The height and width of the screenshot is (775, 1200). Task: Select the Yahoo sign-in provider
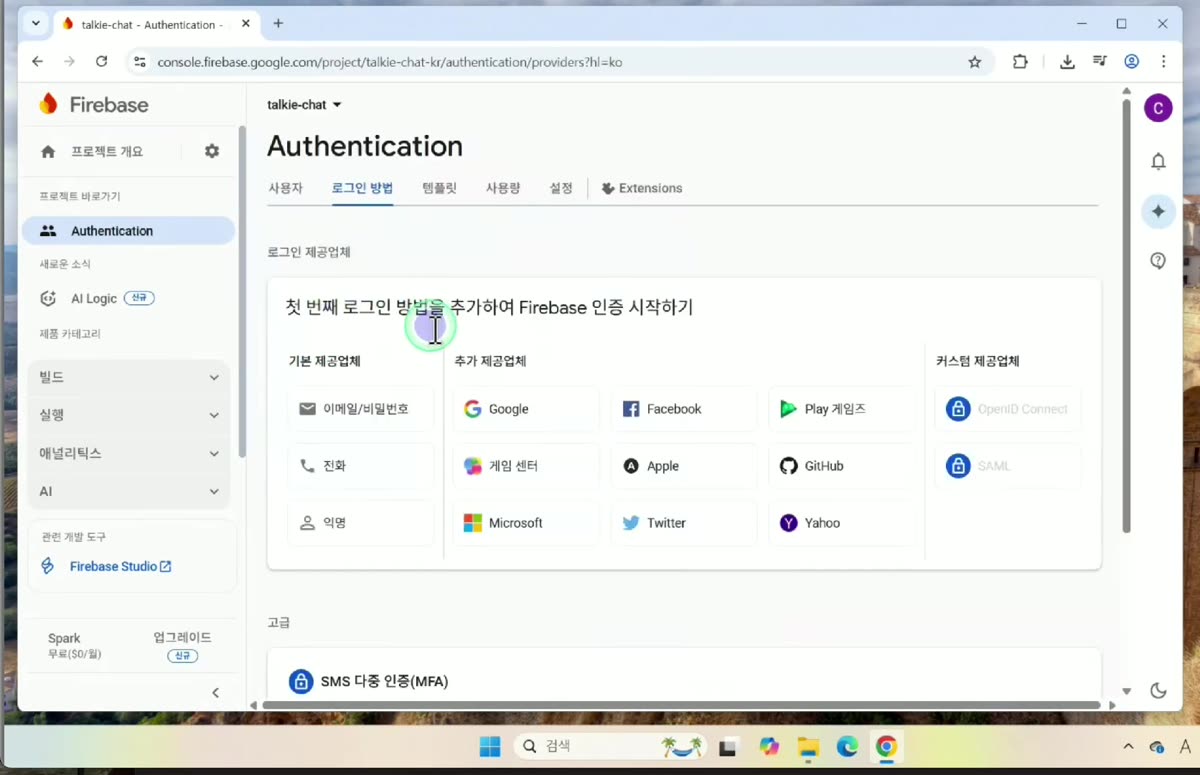(841, 523)
